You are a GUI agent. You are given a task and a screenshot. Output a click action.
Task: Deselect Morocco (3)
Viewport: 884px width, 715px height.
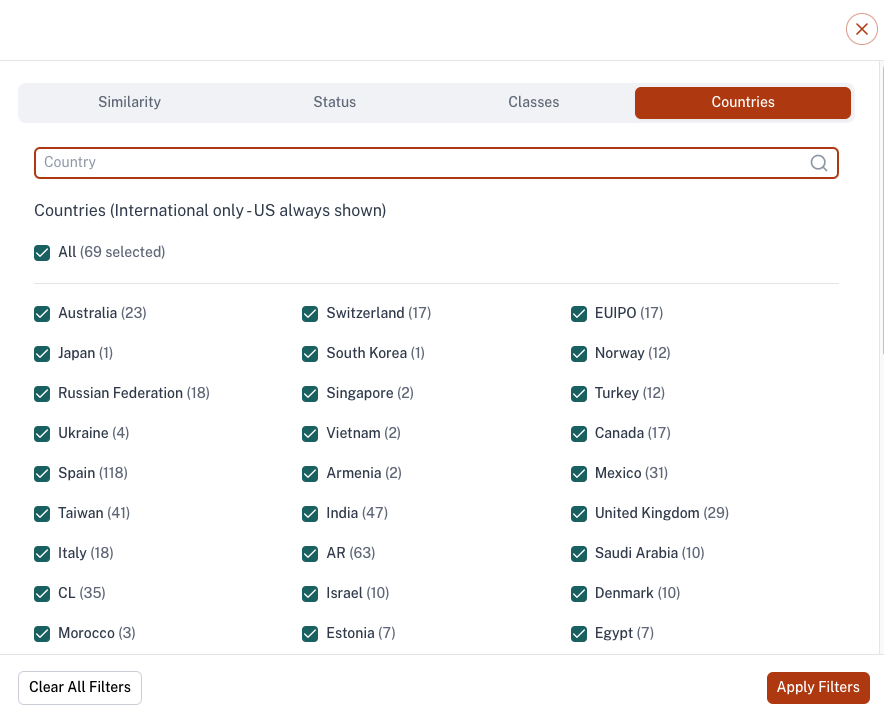[42, 634]
